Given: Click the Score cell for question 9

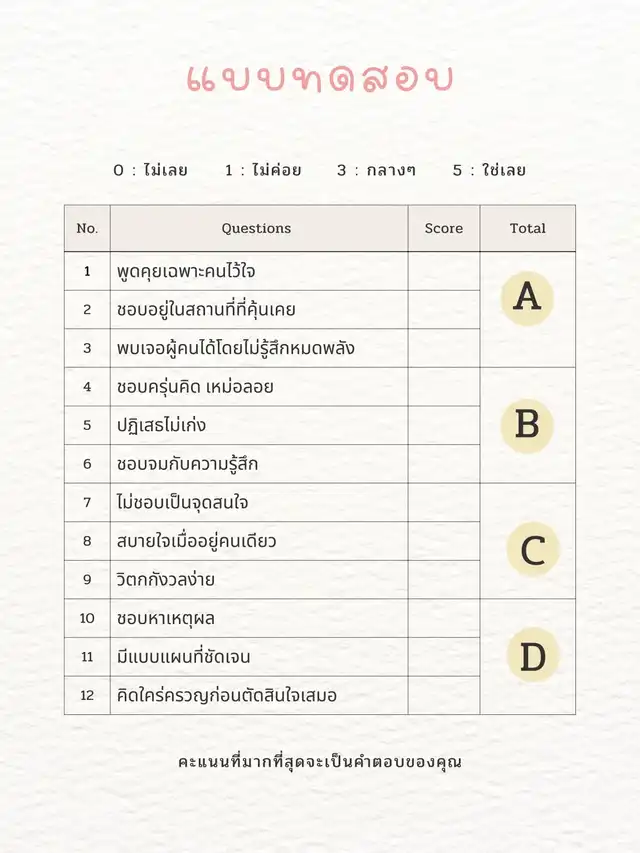Looking at the screenshot, I should click(x=443, y=579).
